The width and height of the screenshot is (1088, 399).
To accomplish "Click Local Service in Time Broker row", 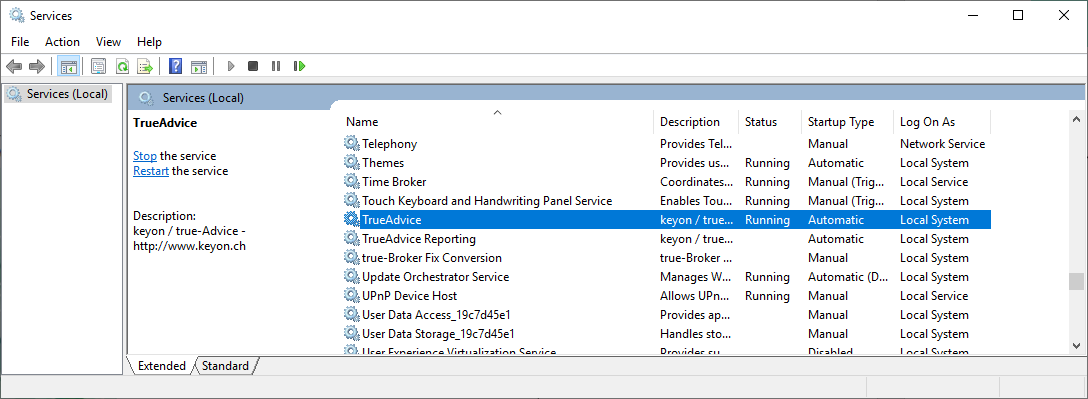I will (934, 182).
